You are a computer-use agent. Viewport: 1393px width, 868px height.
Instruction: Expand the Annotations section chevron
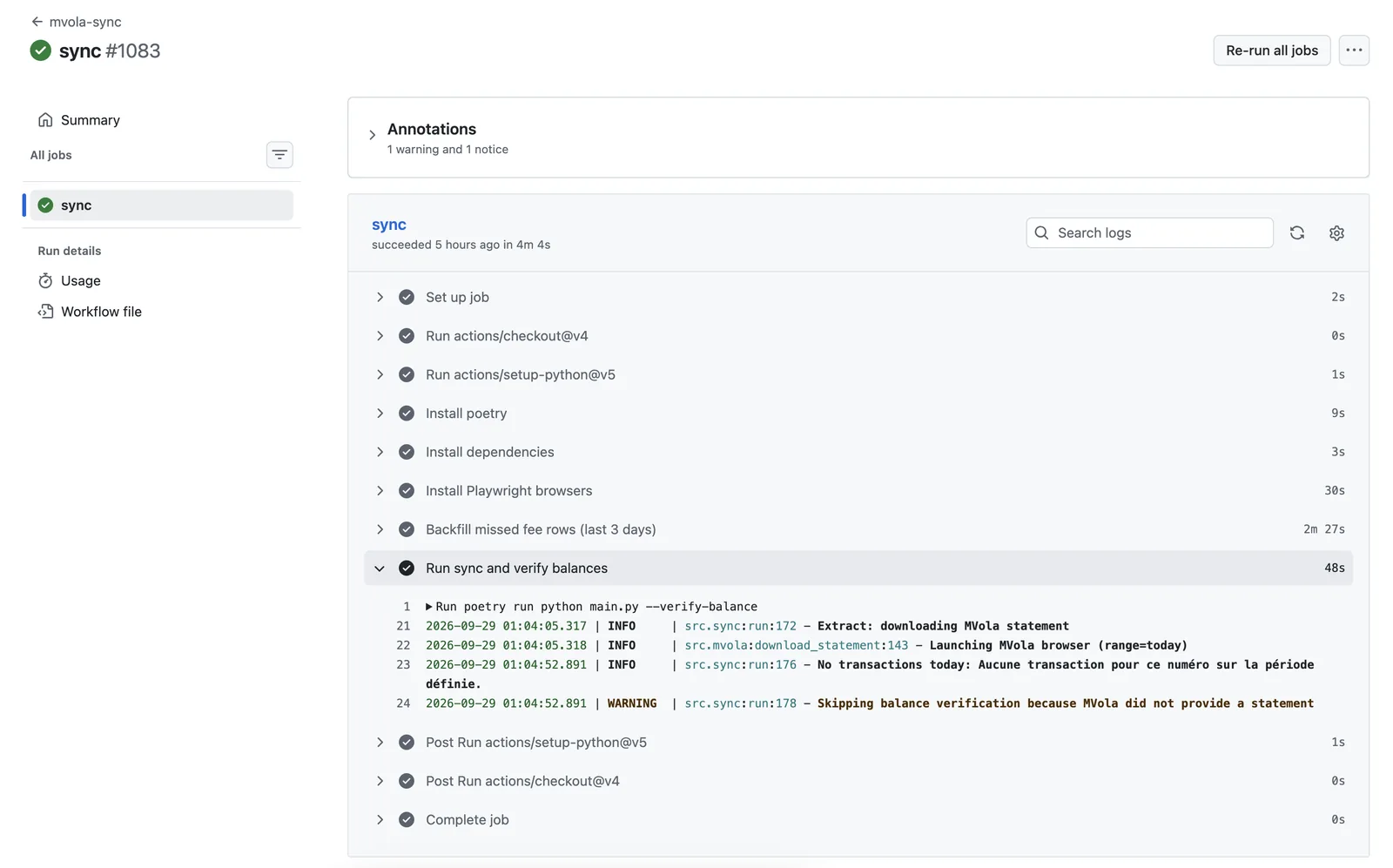click(x=372, y=135)
